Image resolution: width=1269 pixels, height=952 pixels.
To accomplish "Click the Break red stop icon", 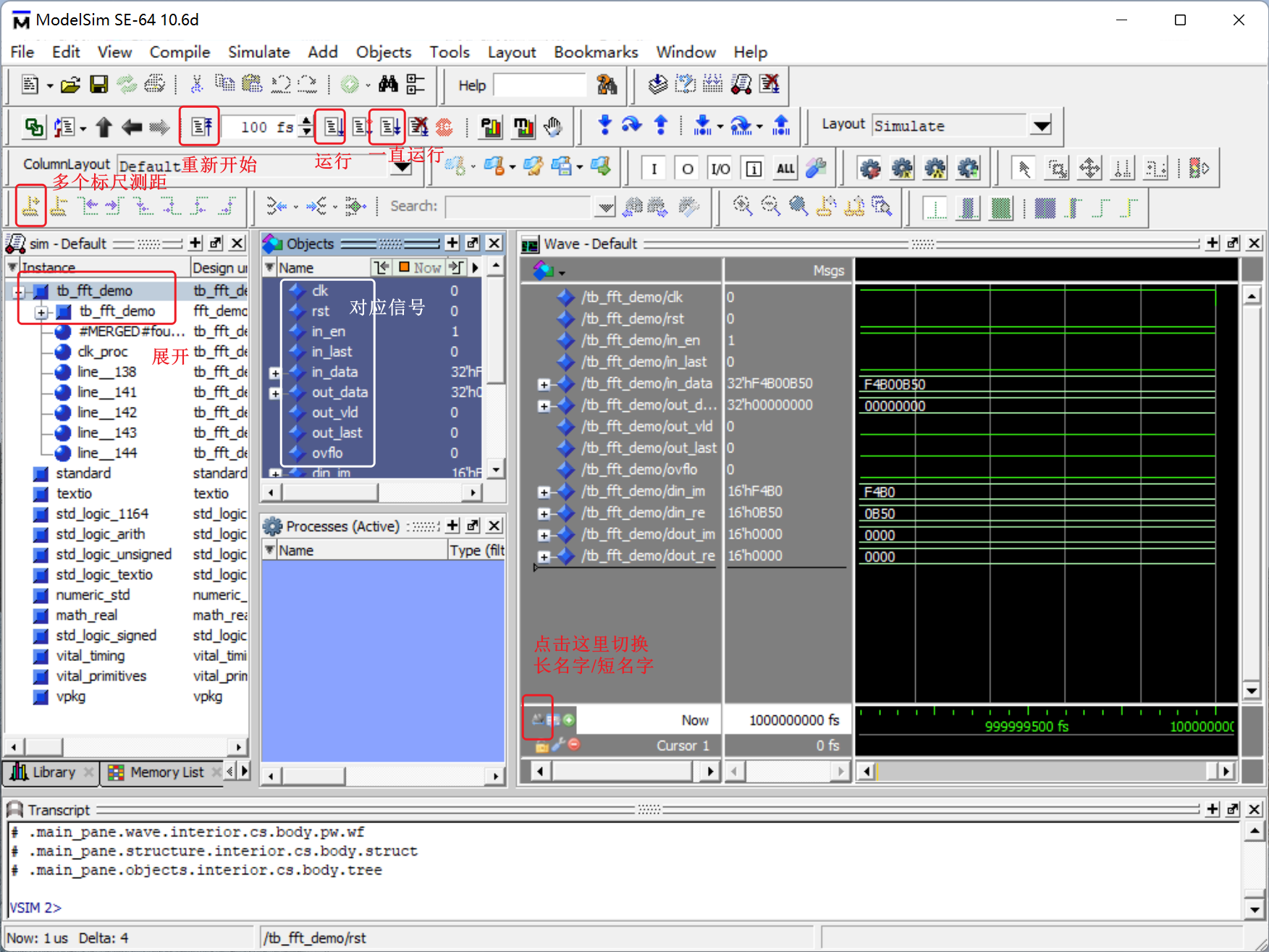I will click(444, 127).
